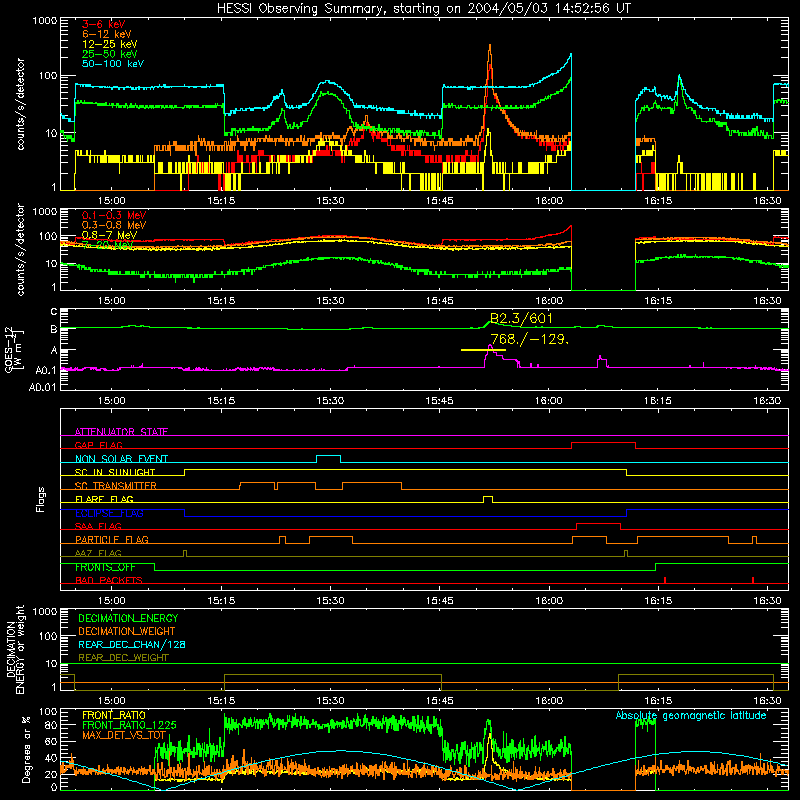Select the 6-12 keV legend label

click(106, 34)
